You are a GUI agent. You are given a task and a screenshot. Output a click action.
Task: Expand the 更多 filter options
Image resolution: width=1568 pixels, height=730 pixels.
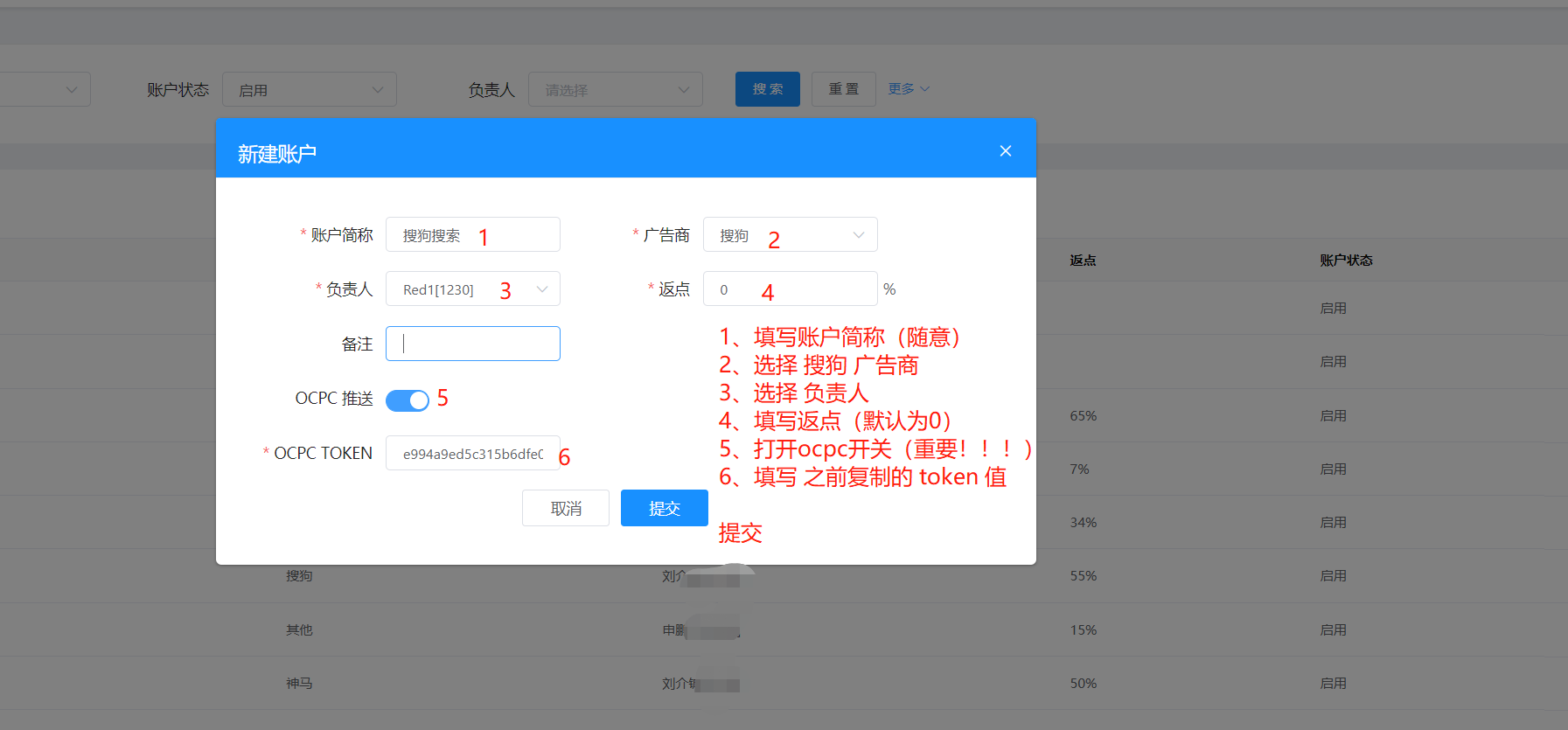(x=909, y=89)
